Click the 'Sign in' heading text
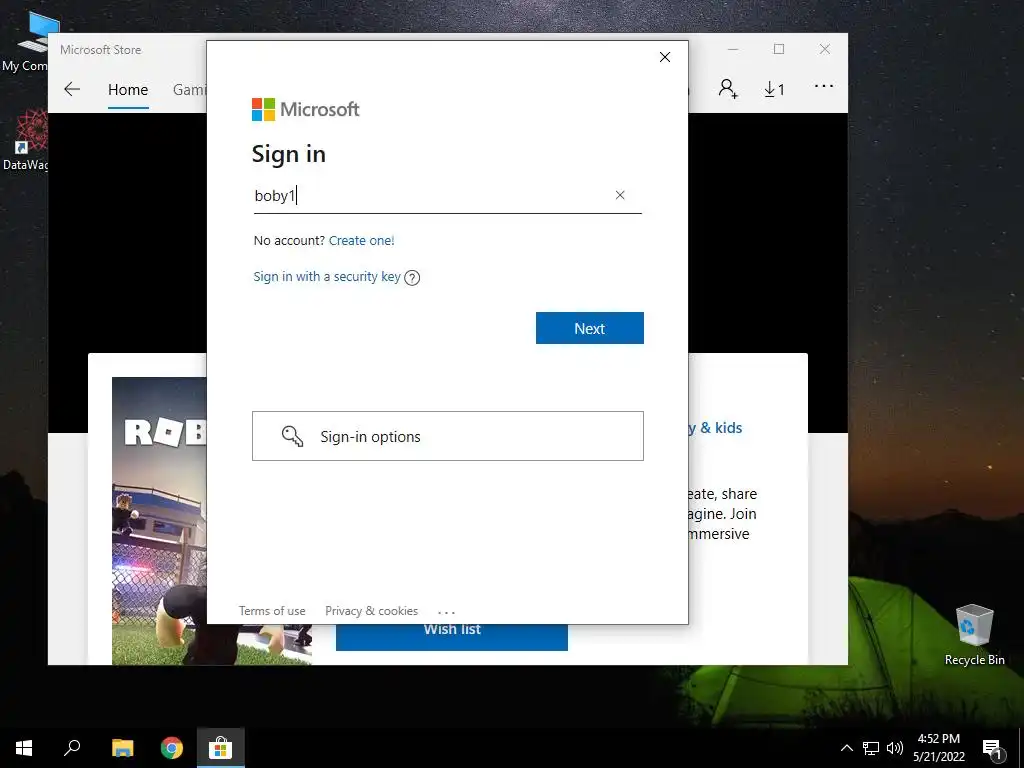1024x768 pixels. pyautogui.click(x=289, y=154)
